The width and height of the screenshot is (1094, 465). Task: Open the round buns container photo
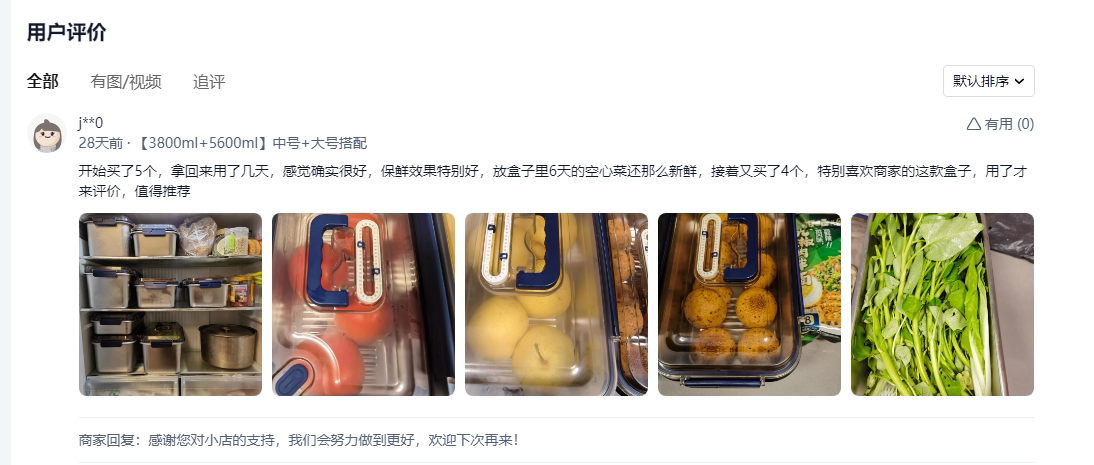(x=749, y=304)
